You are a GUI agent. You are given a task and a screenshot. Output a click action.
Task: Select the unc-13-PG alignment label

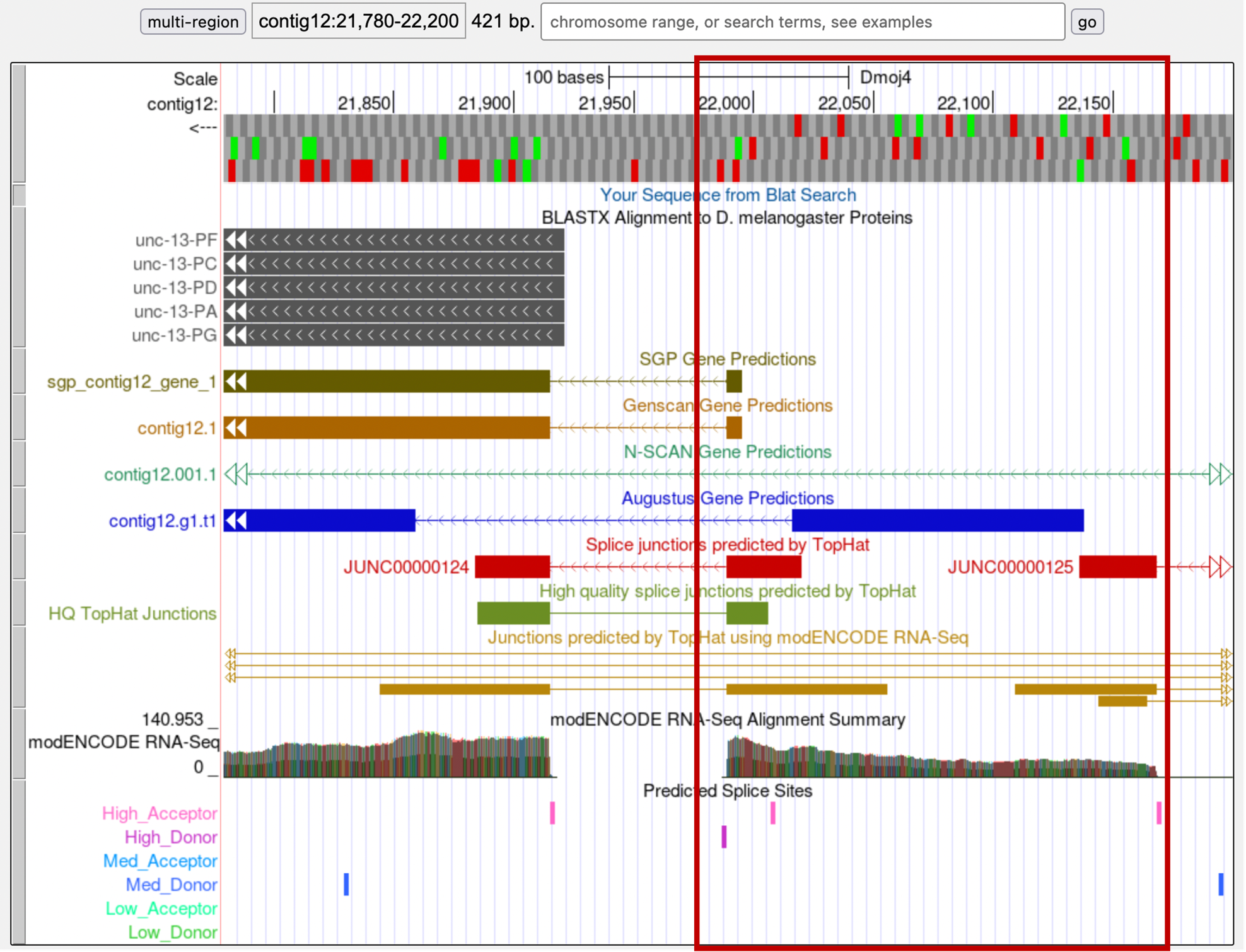click(x=174, y=335)
